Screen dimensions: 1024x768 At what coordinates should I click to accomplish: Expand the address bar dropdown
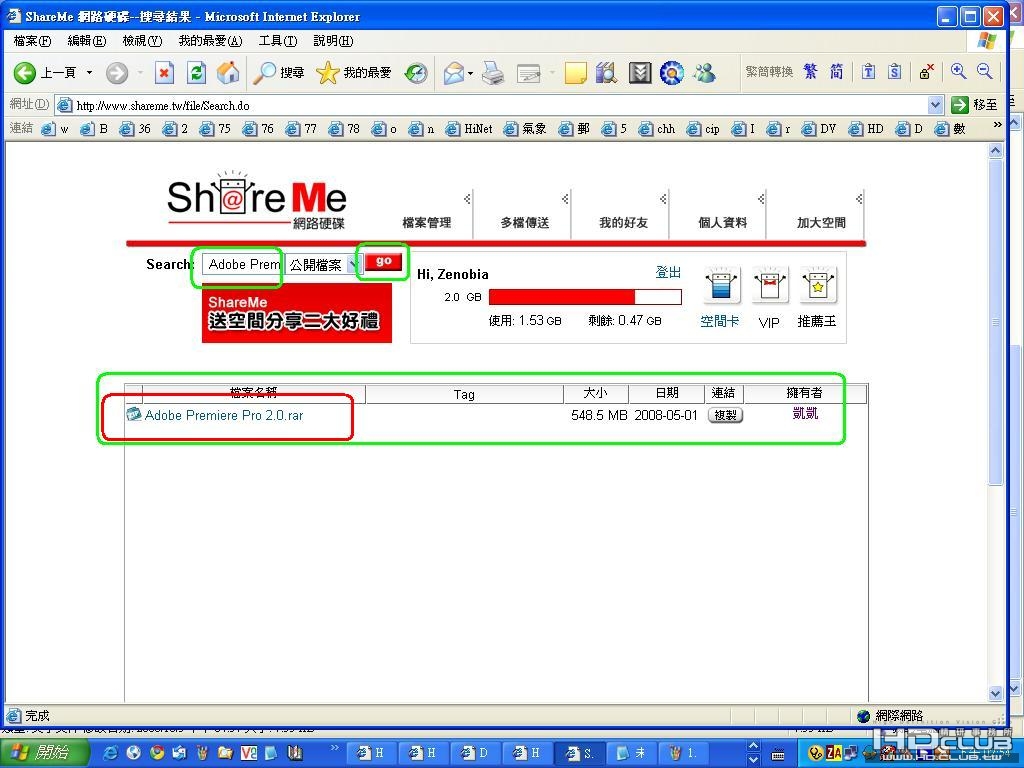(935, 104)
